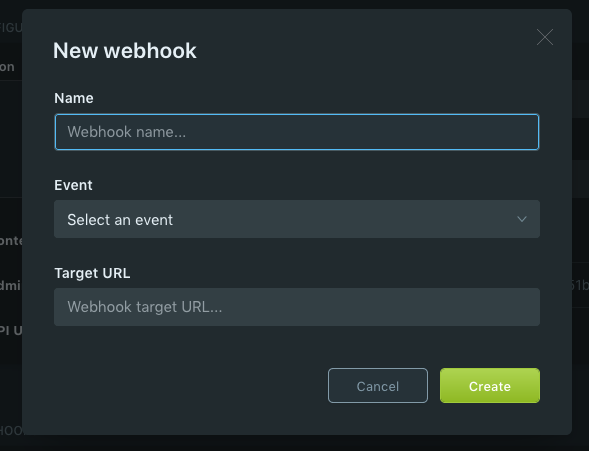The height and width of the screenshot is (451, 589).
Task: Click the cut-off '51b' text at right edge
Action: click(580, 285)
